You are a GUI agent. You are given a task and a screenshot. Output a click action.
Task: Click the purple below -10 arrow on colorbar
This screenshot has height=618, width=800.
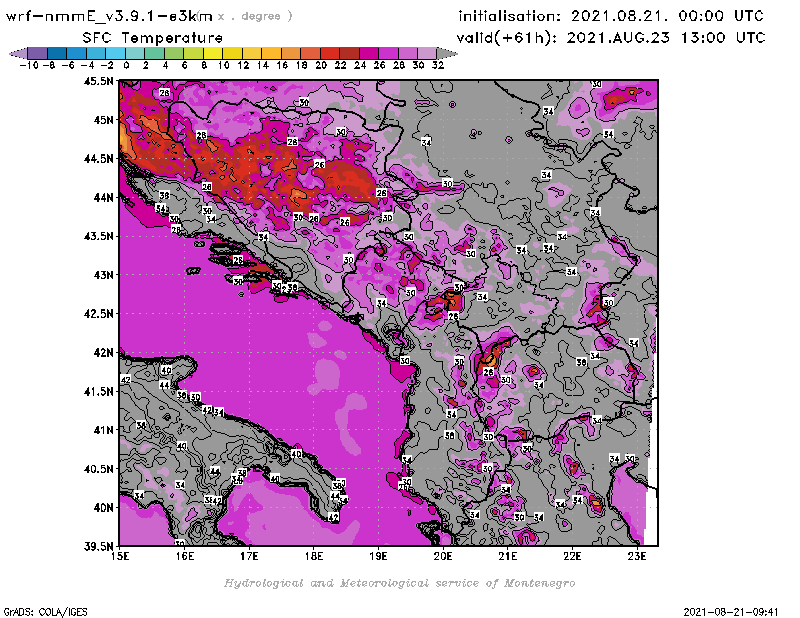[17, 52]
